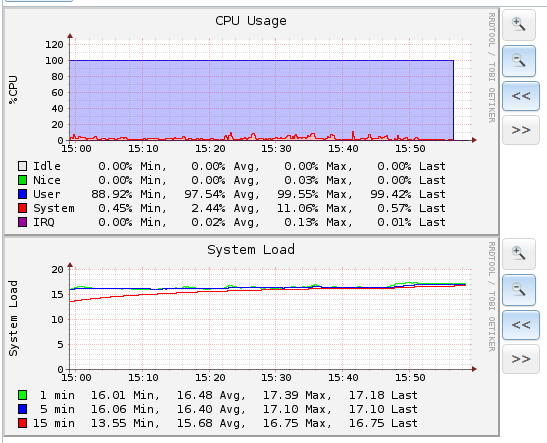Click the 15:50 time label on System Load graph
This screenshot has height=443, width=547.
tap(410, 377)
